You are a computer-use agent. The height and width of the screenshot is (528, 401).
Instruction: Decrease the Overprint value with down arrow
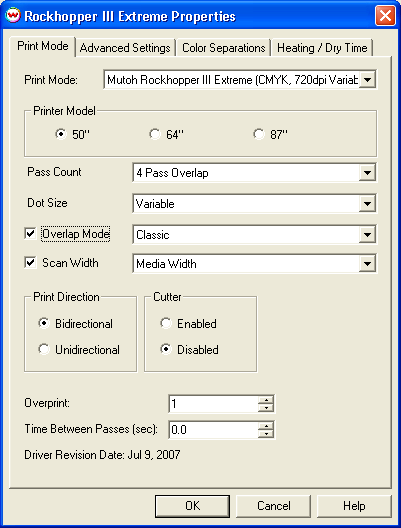pos(266,408)
